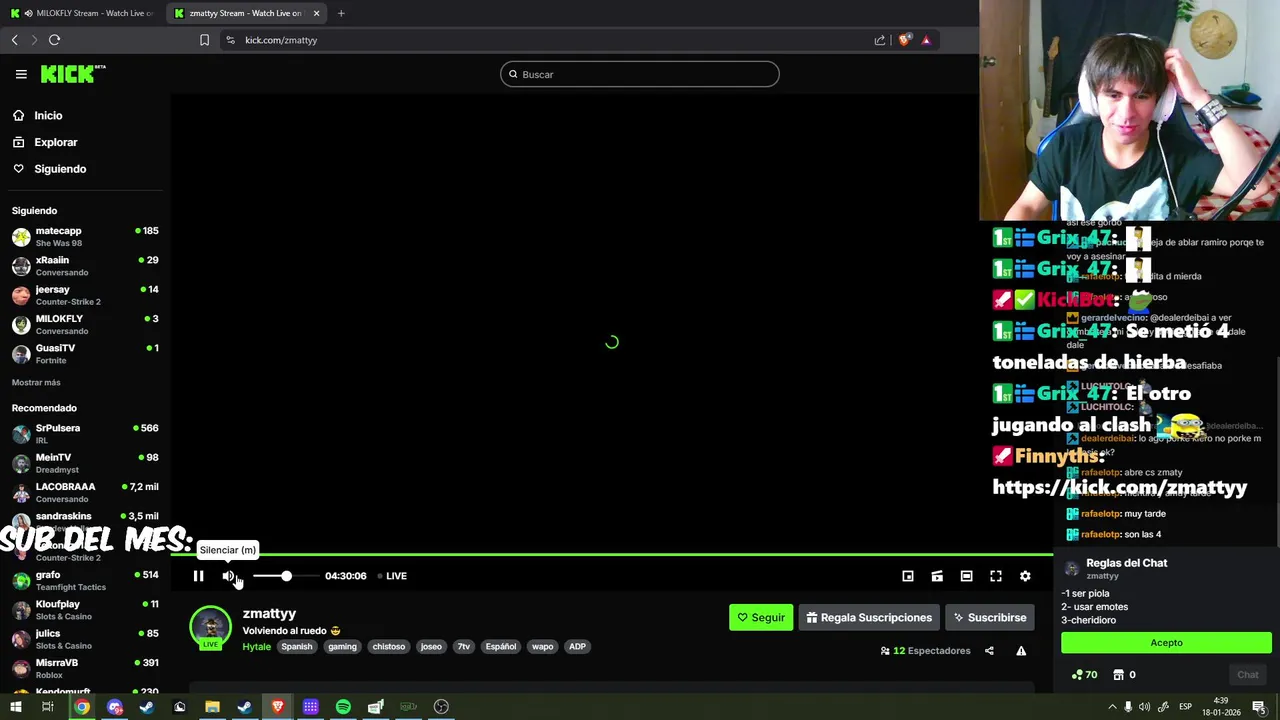Image resolution: width=1280 pixels, height=720 pixels.
Task: Open SrPulsera recommended channel
Action: click(x=85, y=433)
